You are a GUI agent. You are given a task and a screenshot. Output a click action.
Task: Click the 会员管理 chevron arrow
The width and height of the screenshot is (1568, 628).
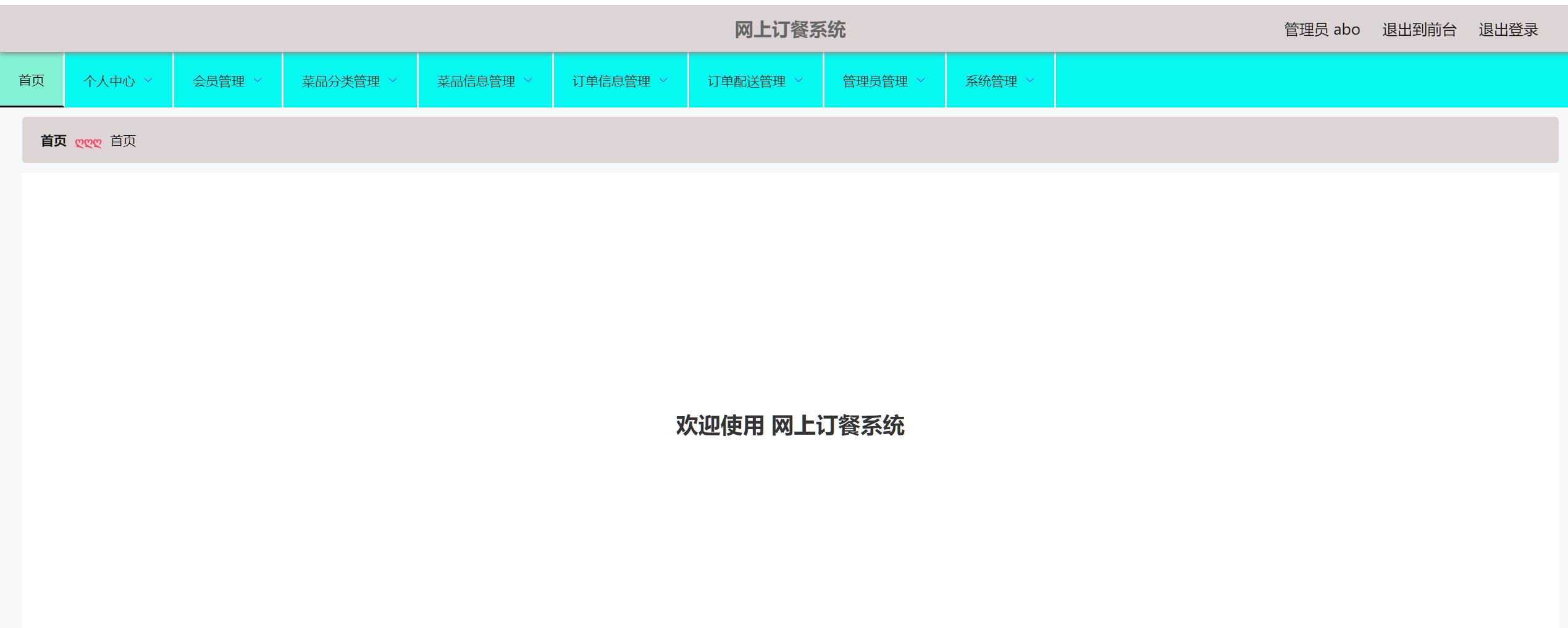tap(259, 80)
